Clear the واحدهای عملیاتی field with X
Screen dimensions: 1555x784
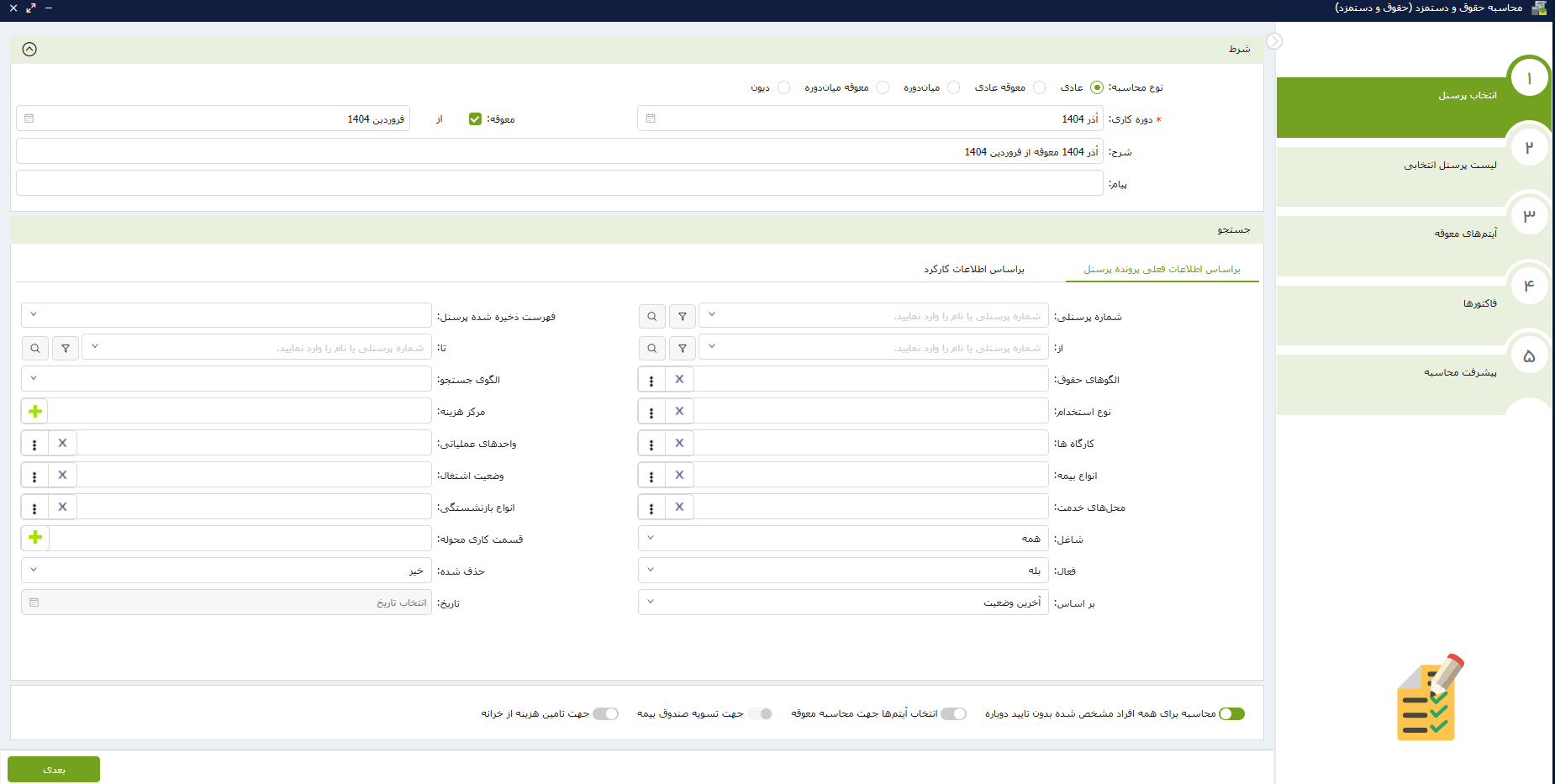tap(62, 443)
